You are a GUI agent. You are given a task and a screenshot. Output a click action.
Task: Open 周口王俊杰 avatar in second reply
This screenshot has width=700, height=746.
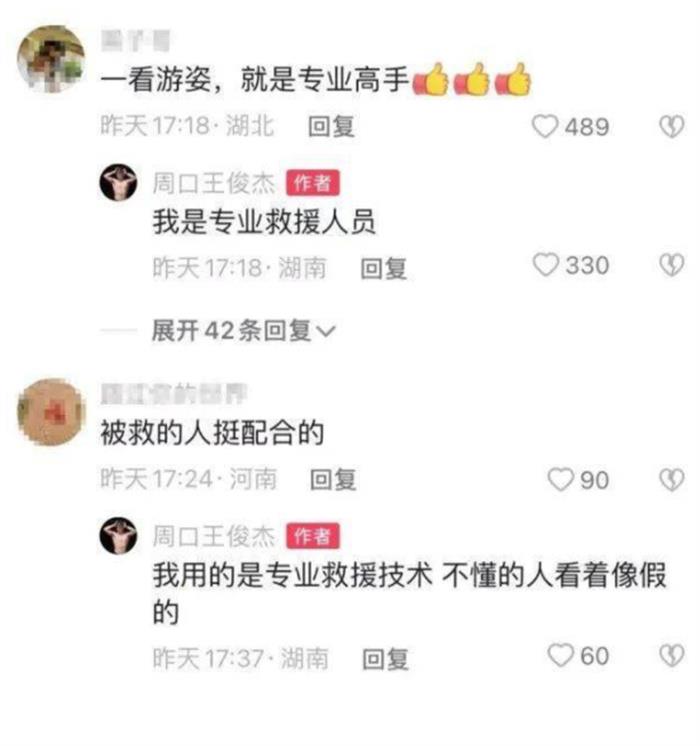[x=118, y=536]
